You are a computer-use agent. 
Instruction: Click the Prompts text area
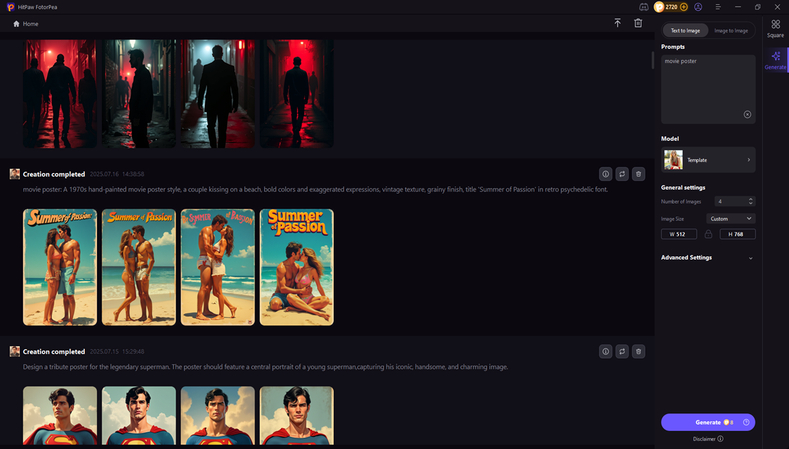(x=708, y=89)
